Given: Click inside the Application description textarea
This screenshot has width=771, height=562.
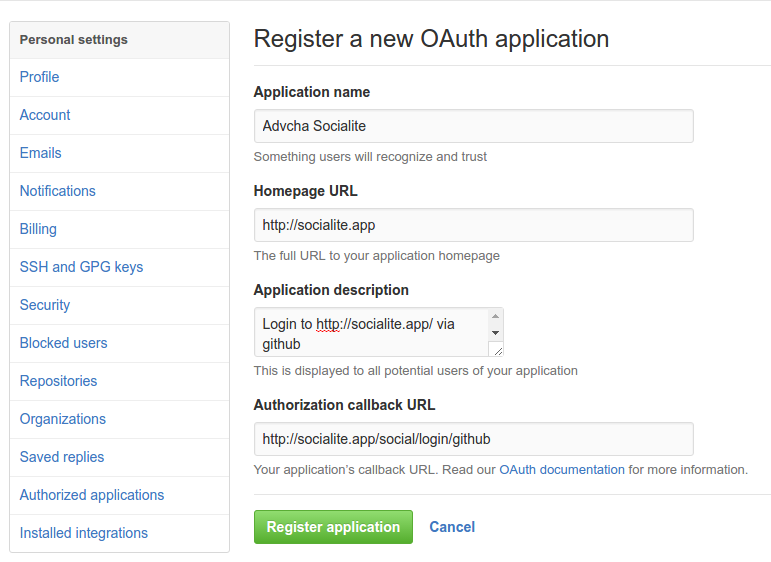Looking at the screenshot, I should click(x=370, y=333).
